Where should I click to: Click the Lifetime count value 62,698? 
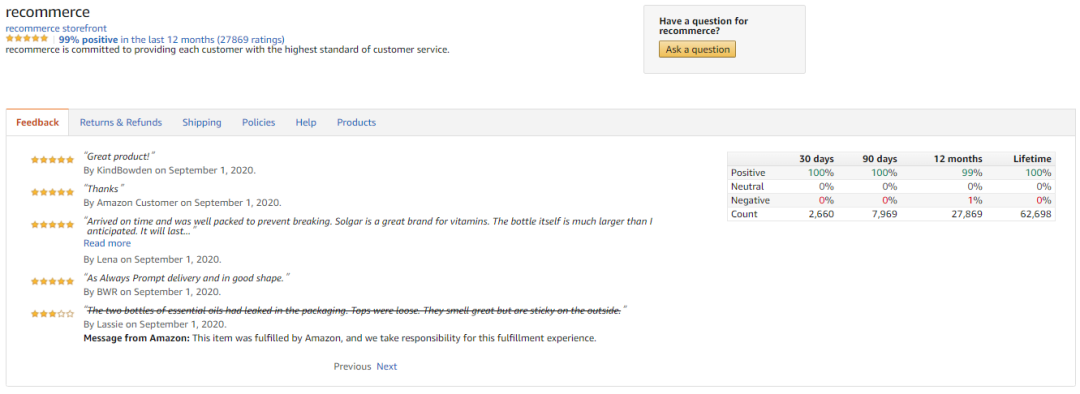[x=1034, y=214]
